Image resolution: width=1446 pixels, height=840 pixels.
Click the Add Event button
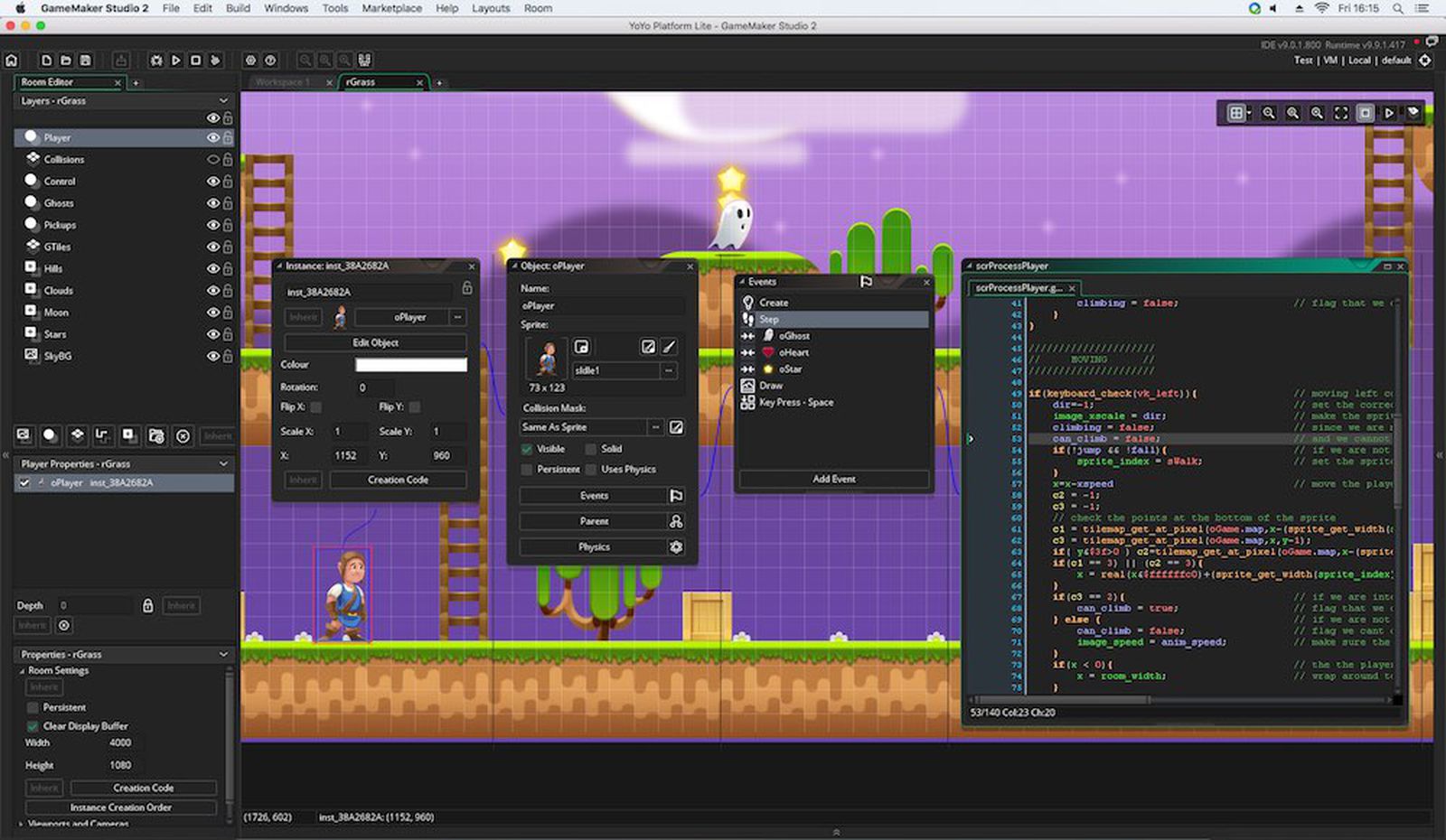832,479
